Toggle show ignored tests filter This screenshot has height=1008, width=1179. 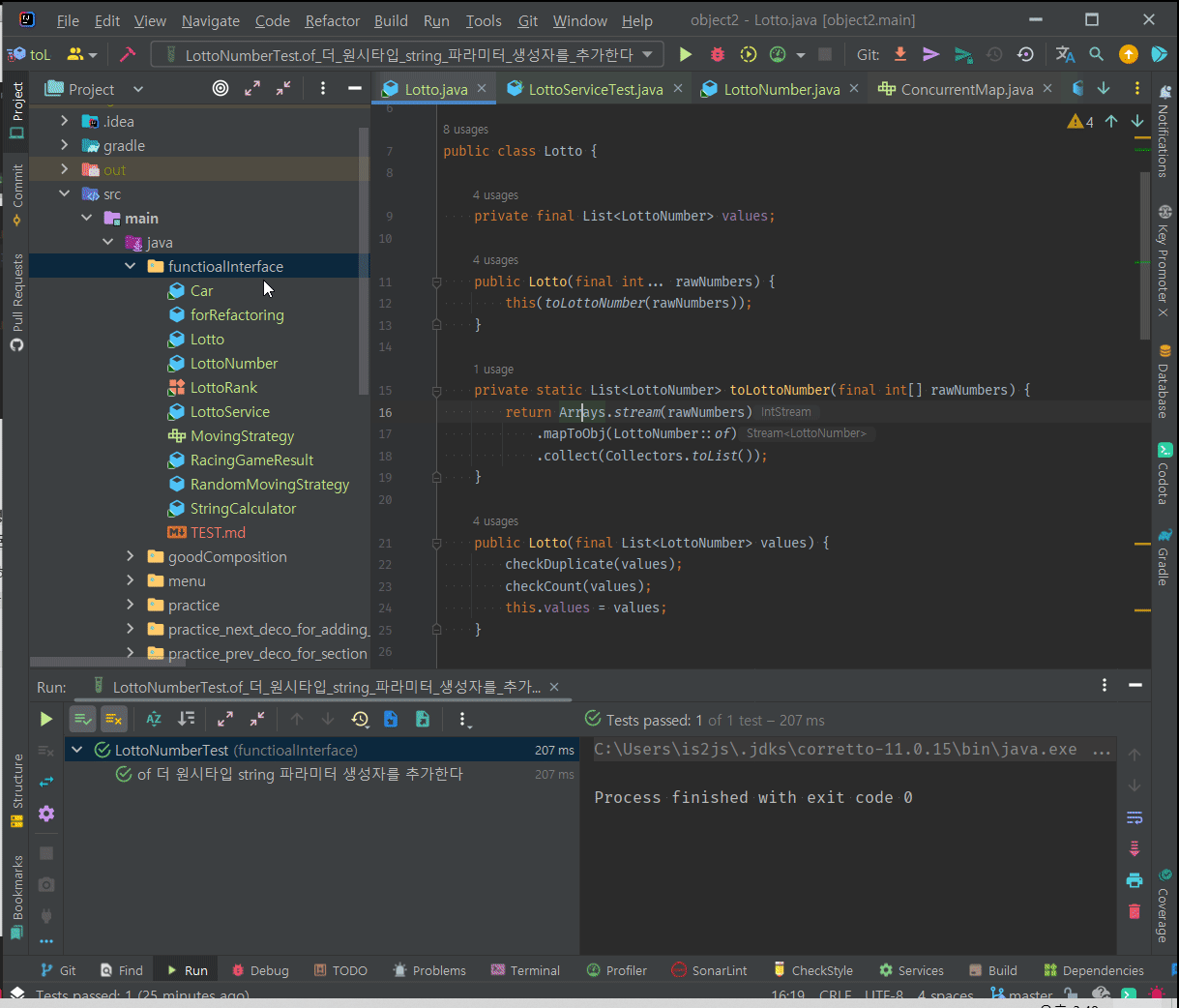tap(114, 719)
